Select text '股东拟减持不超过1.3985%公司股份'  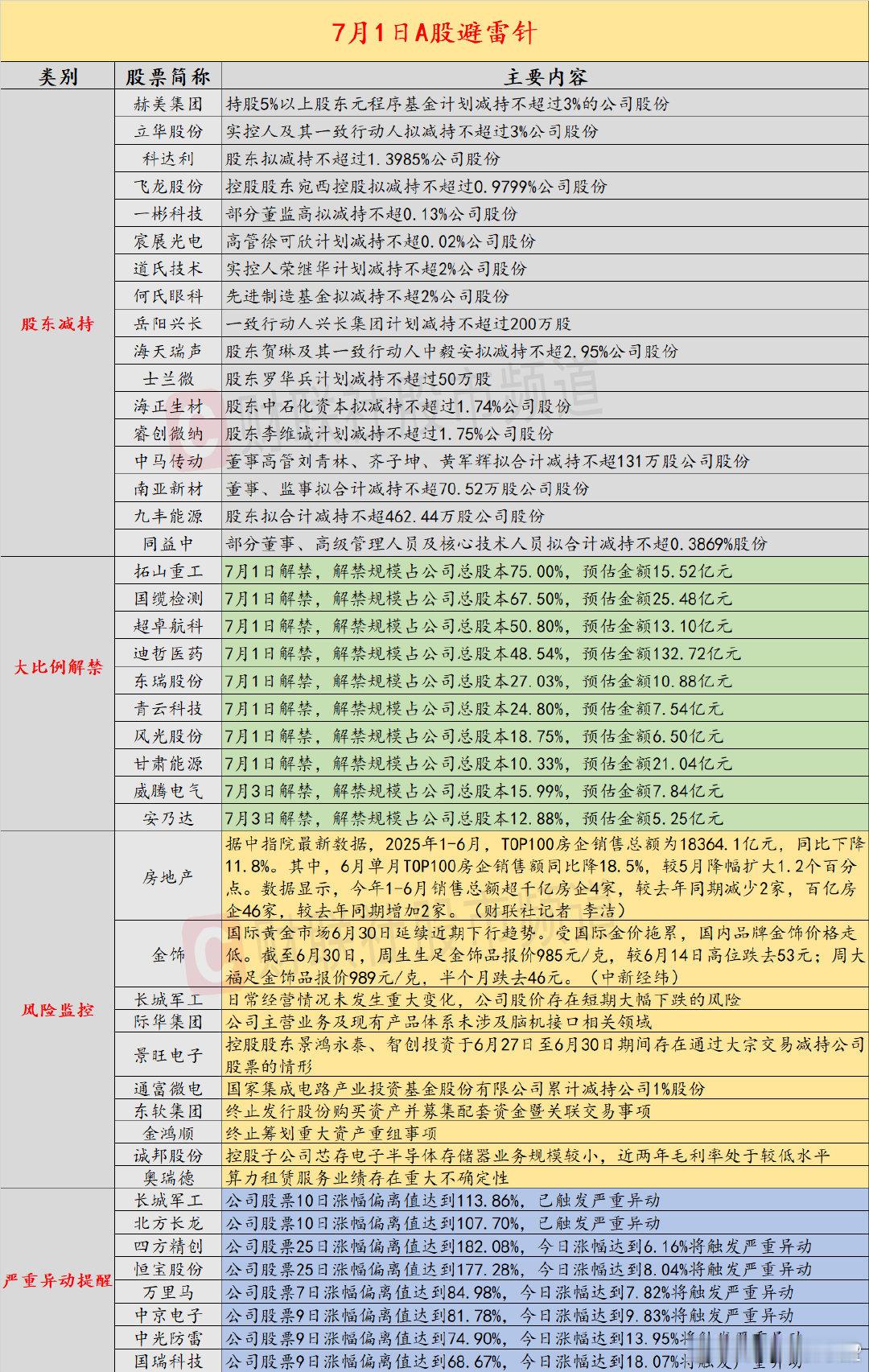[363, 159]
